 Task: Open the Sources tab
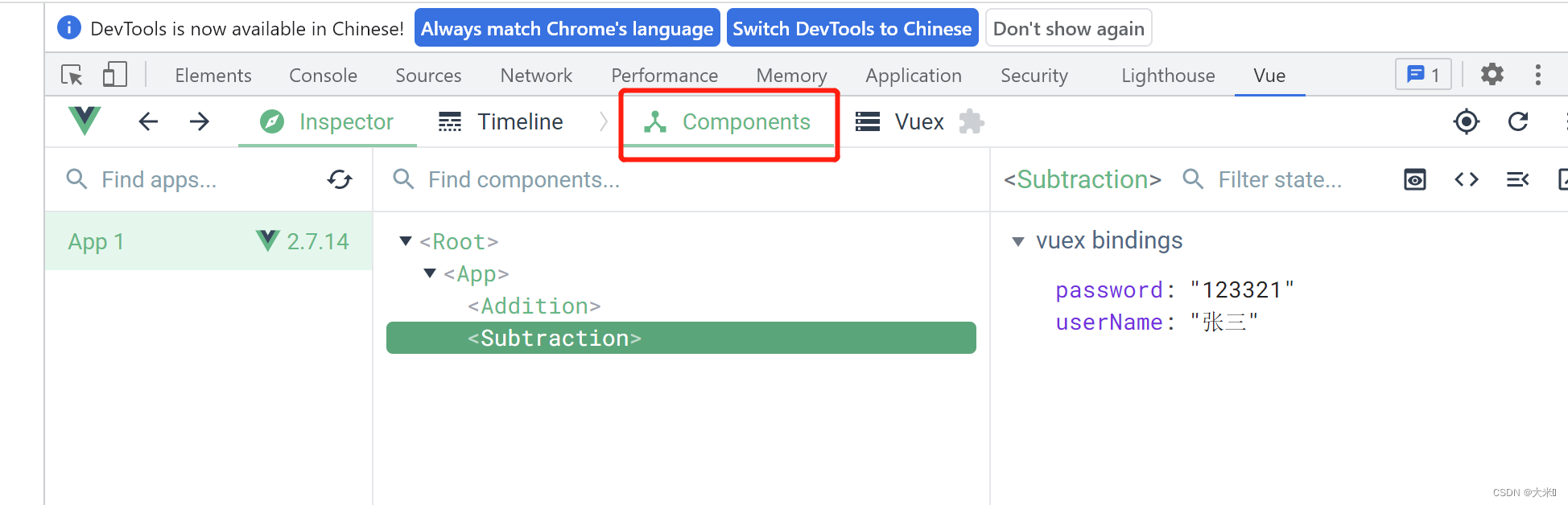(428, 75)
